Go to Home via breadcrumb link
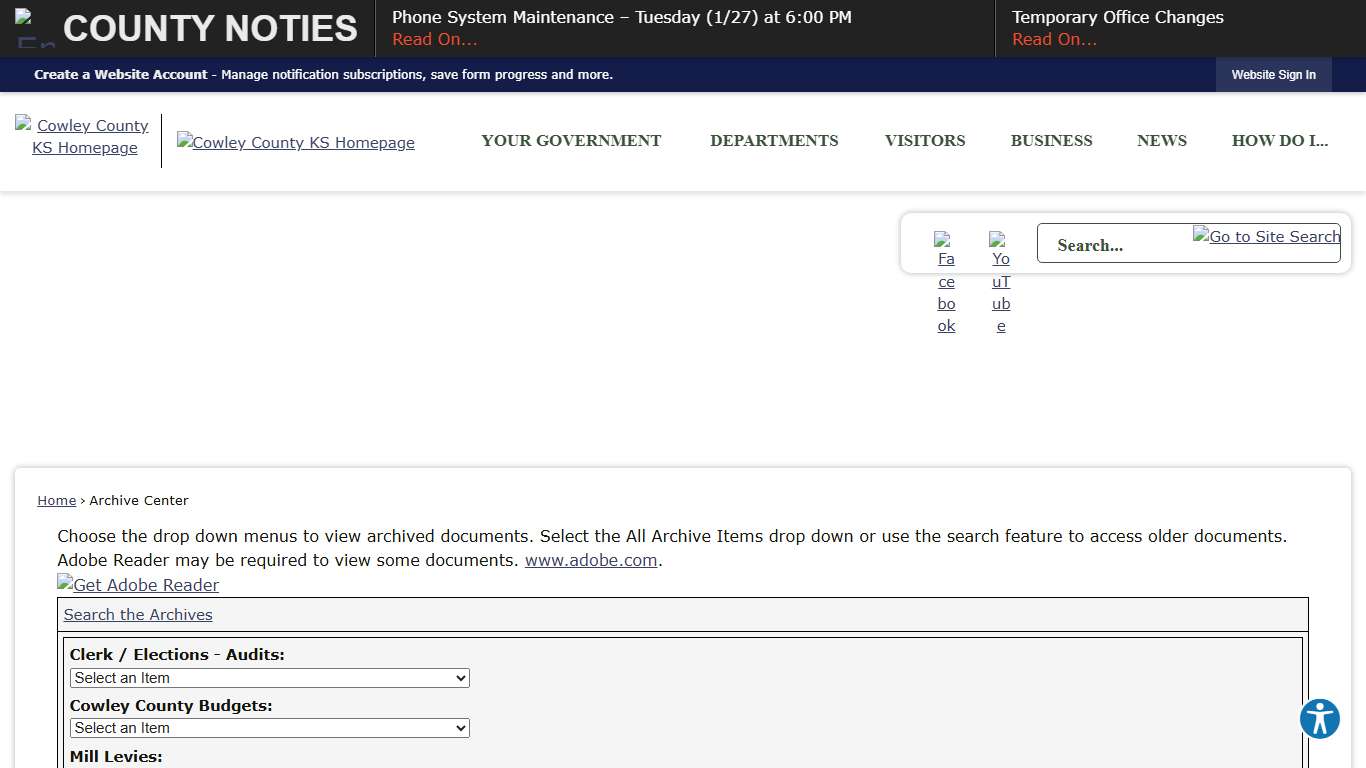Viewport: 1366px width, 768px height. point(57,501)
